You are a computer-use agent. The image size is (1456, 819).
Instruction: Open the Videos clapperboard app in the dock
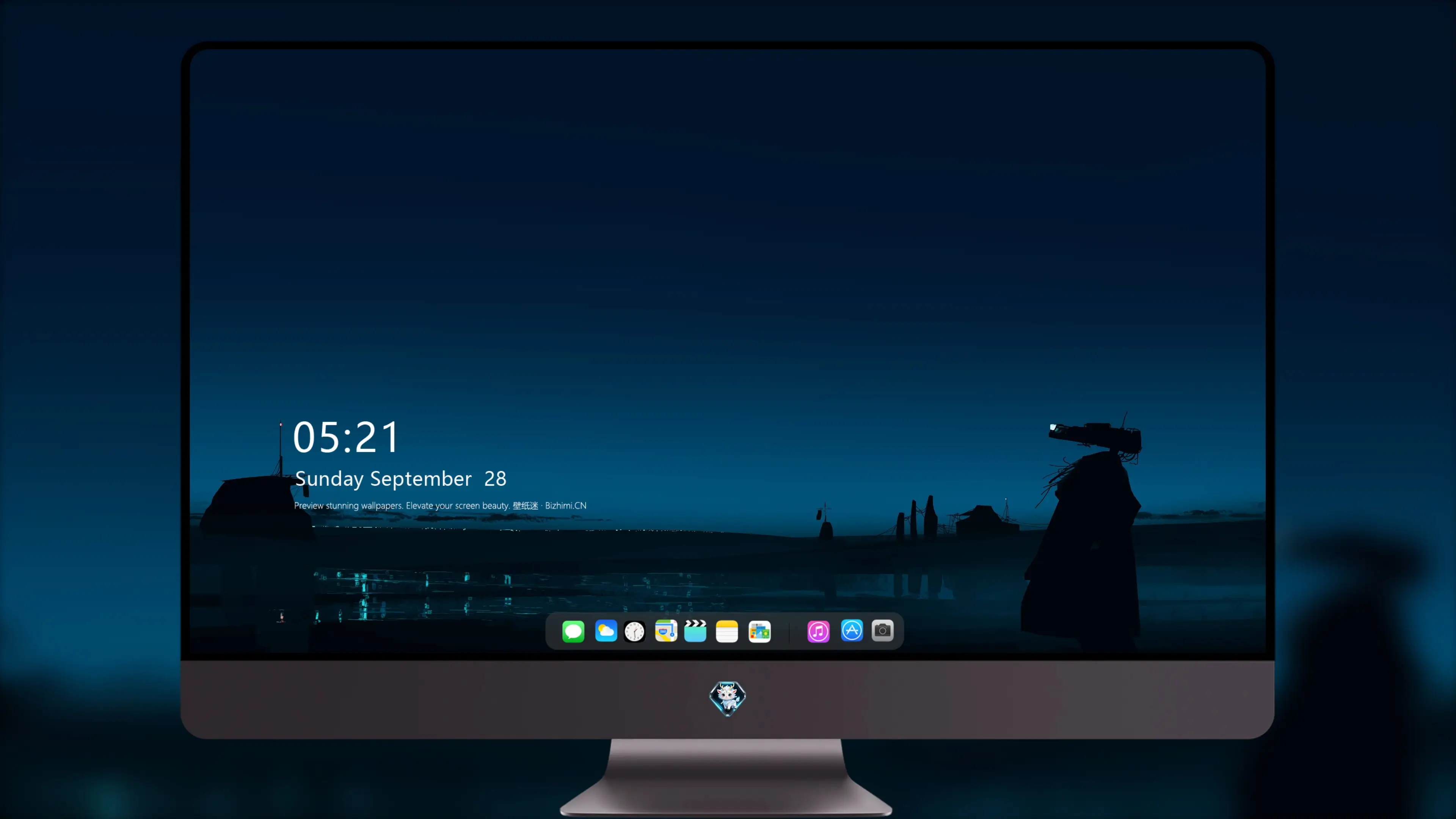pyautogui.click(x=695, y=631)
